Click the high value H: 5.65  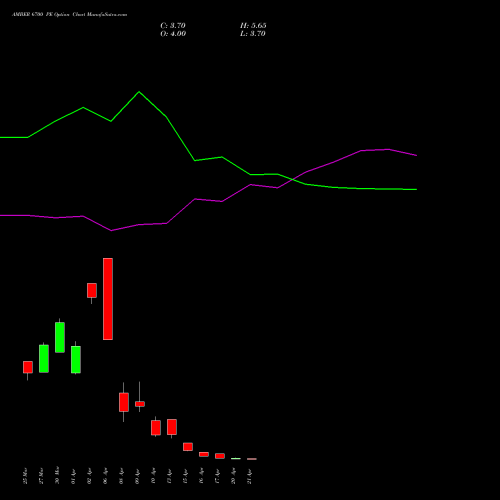pyautogui.click(x=253, y=26)
